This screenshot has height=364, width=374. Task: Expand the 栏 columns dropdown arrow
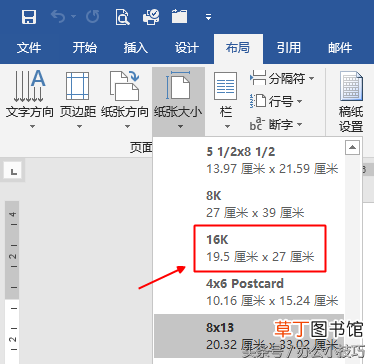coord(228,127)
